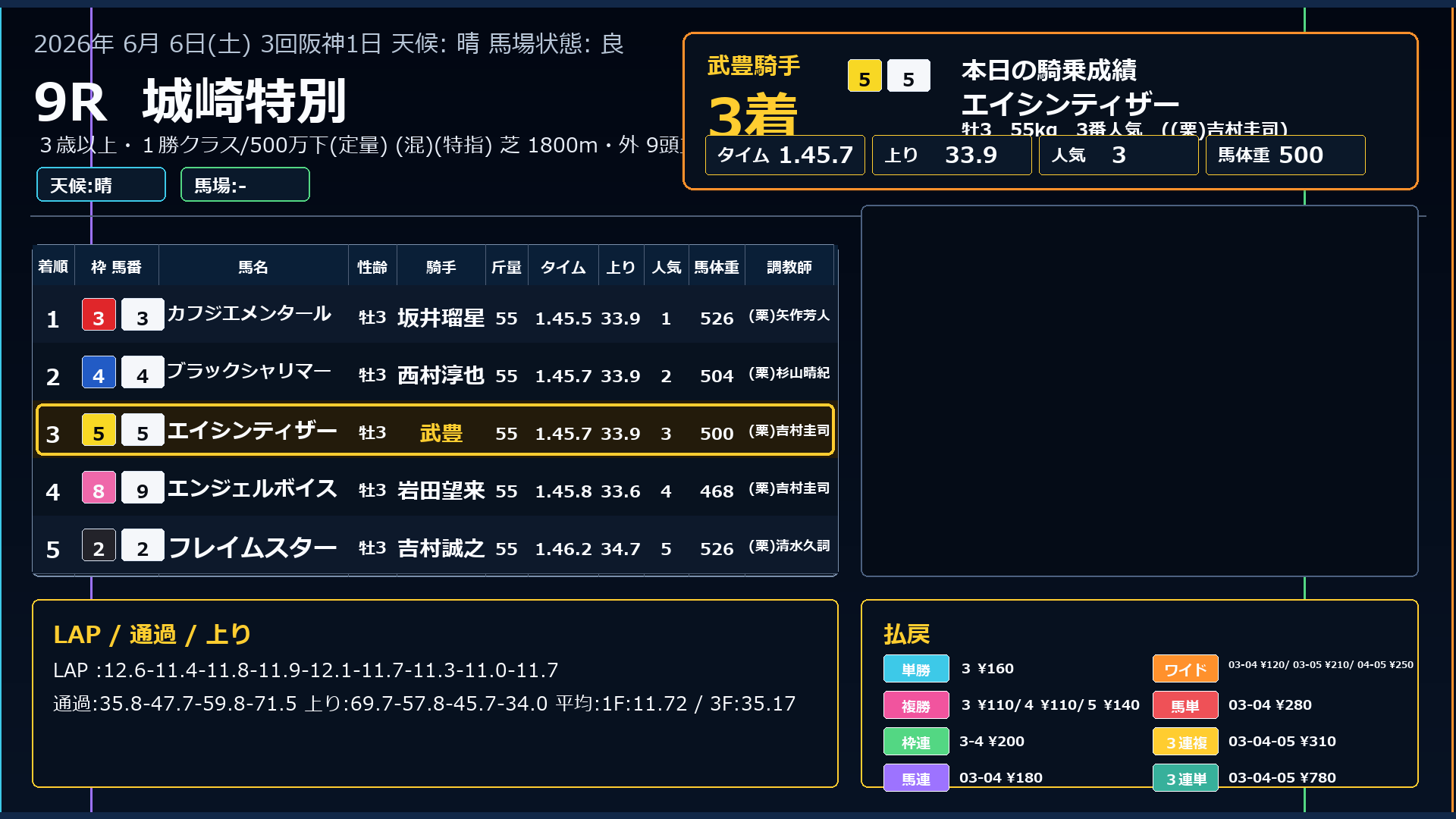Screen dimensions: 1456x819
Task: Click white horse number 2 badge for フレイムスター
Action: coord(143,545)
